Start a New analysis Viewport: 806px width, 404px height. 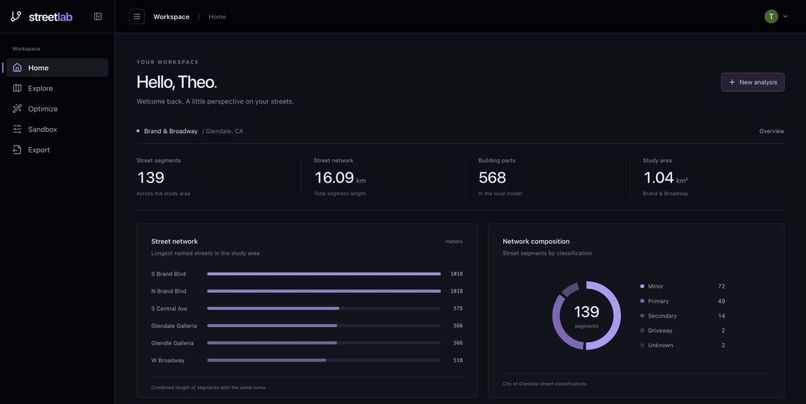click(753, 82)
